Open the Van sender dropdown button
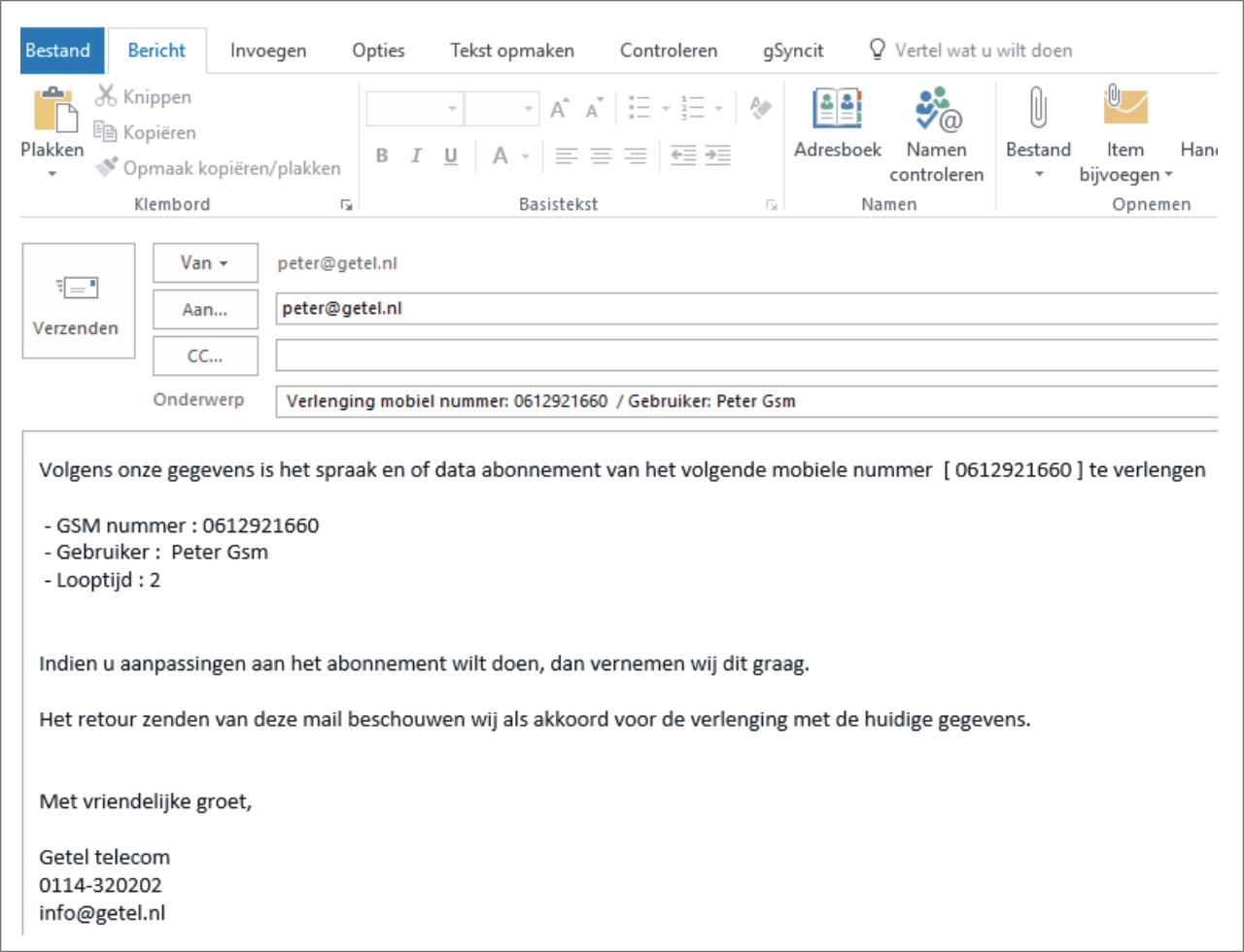 (x=205, y=263)
